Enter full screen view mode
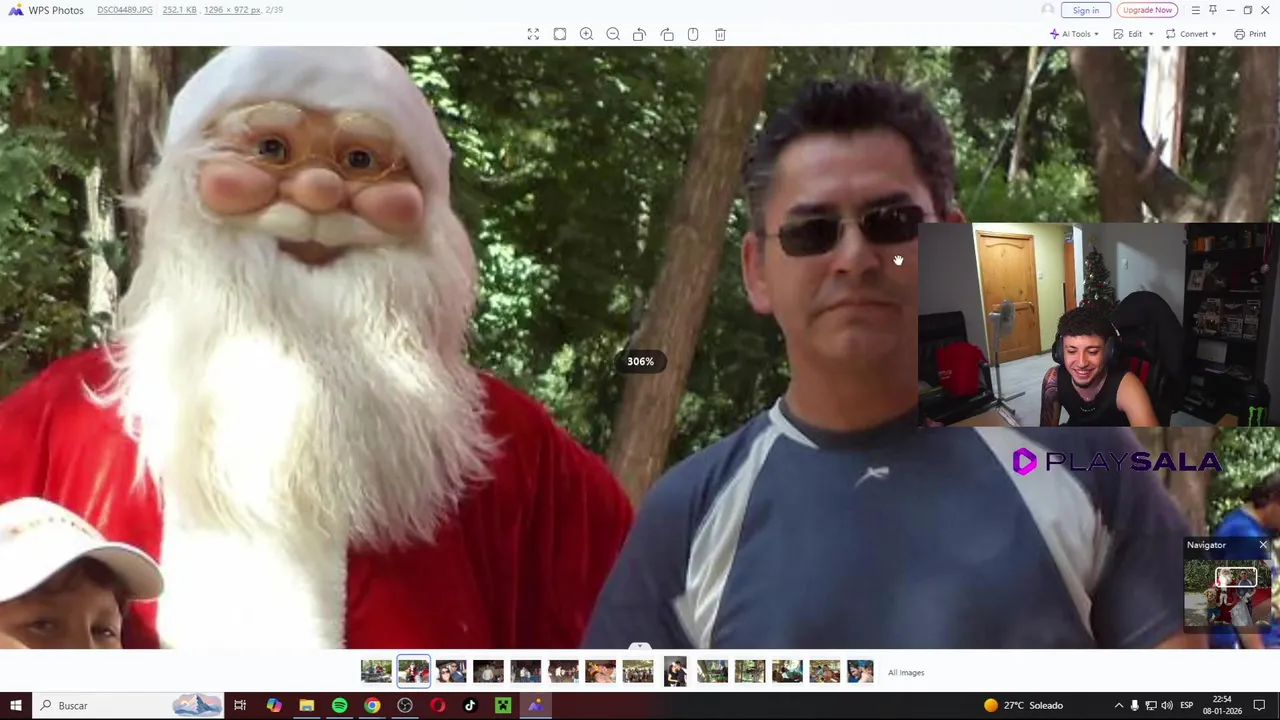Screen dimensions: 1280x720 click(533, 34)
